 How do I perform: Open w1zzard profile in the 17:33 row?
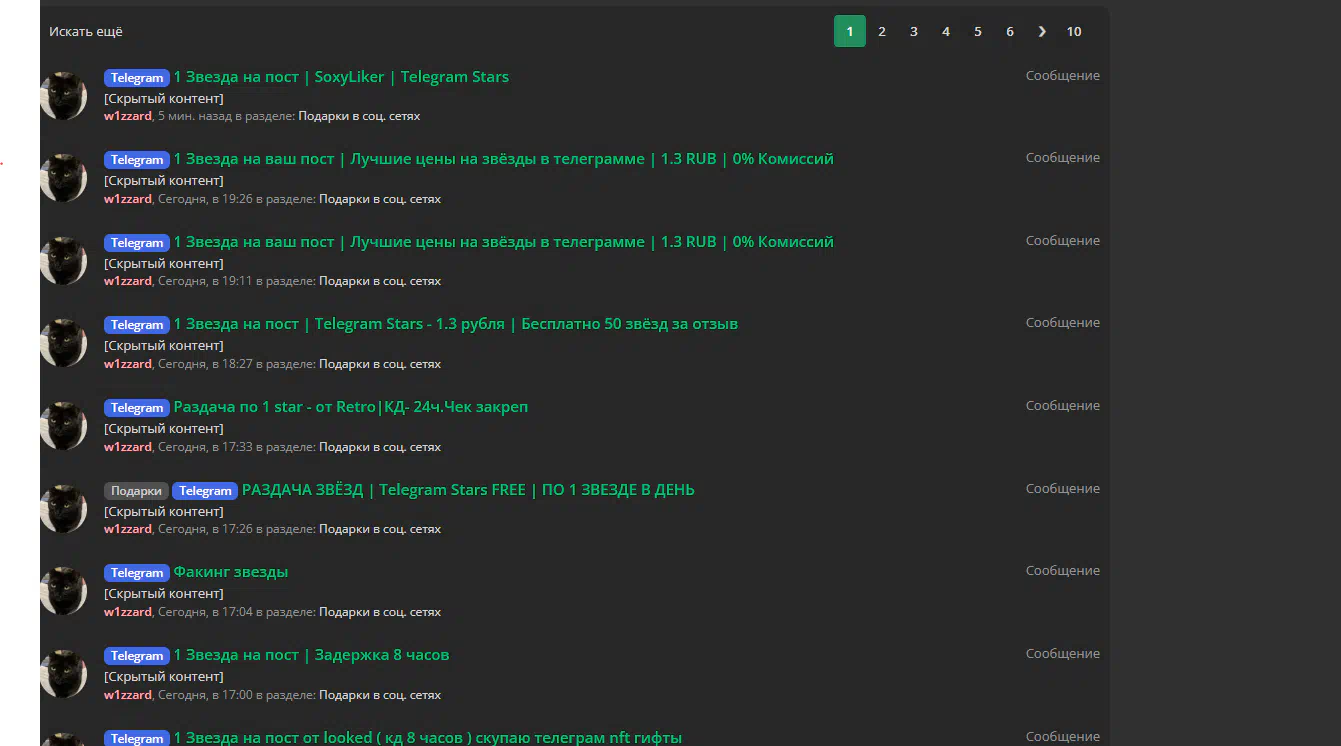point(128,447)
